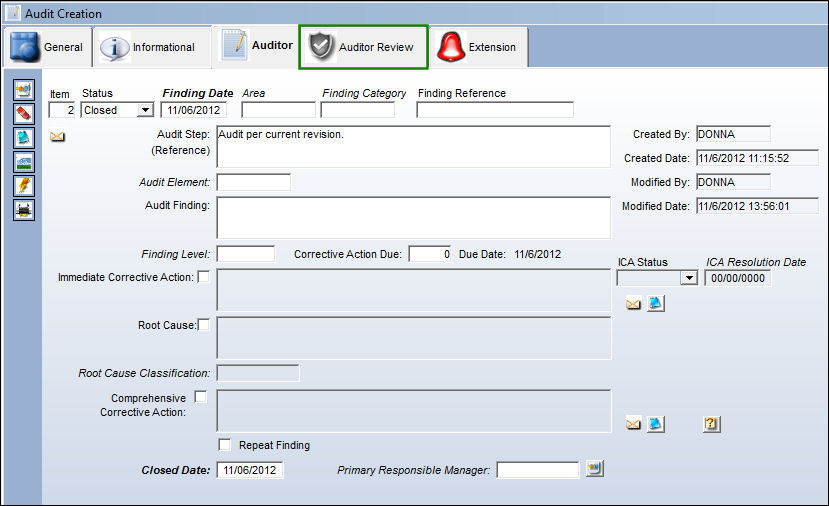Open the ICA Status dropdown

(x=689, y=278)
